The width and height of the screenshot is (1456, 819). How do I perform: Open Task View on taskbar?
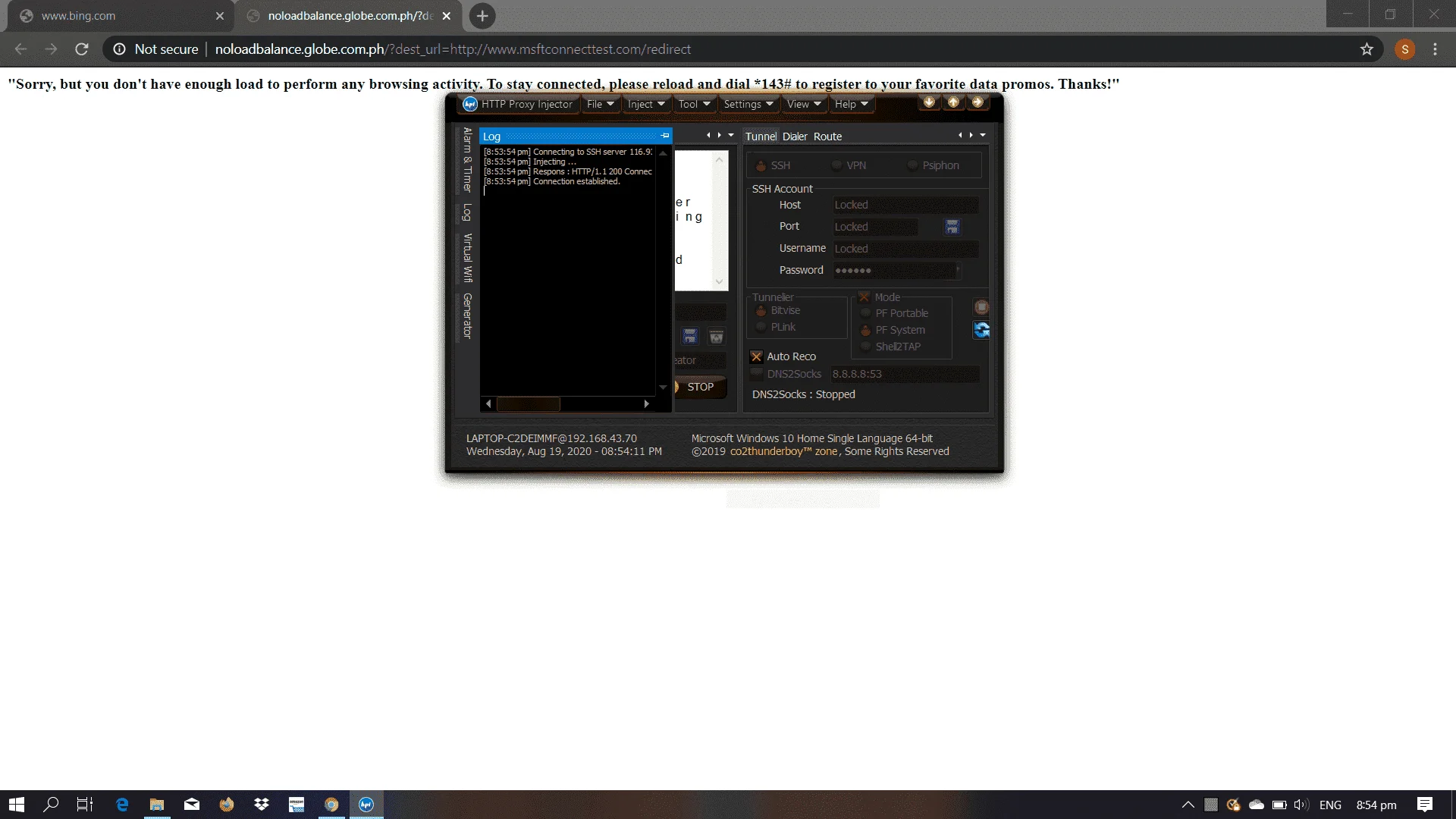pyautogui.click(x=85, y=805)
